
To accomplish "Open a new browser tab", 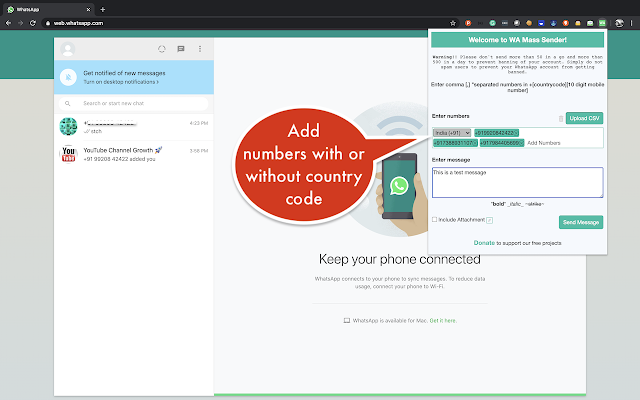I will point(103,9).
